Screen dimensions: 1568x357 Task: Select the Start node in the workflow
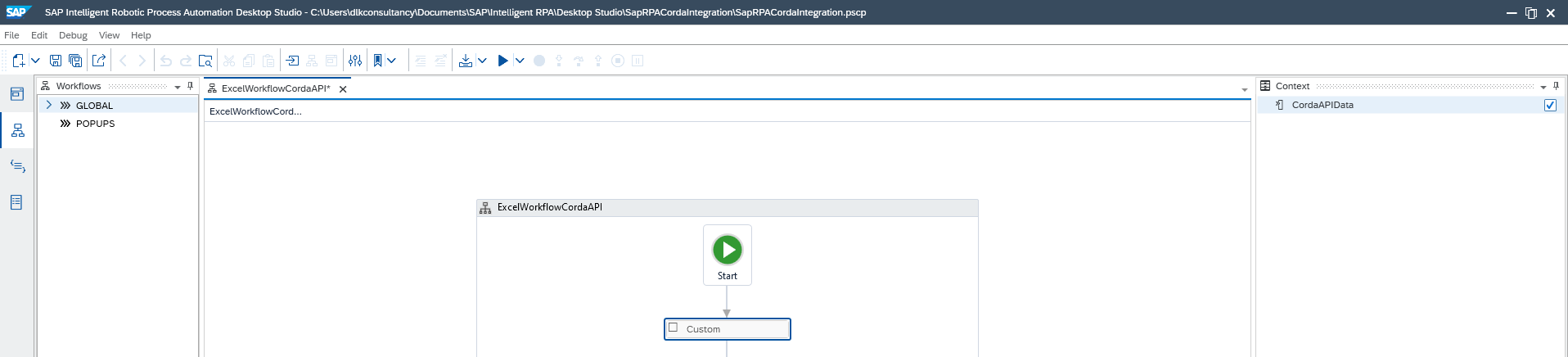728,255
